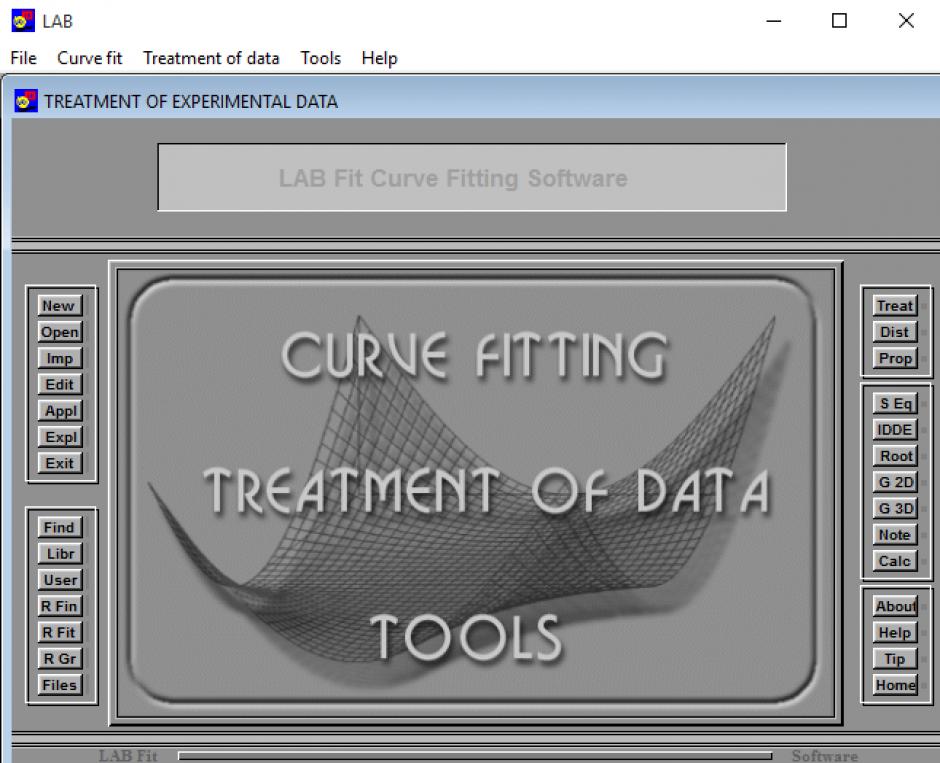
Task: Click the Tip button
Action: 895,659
